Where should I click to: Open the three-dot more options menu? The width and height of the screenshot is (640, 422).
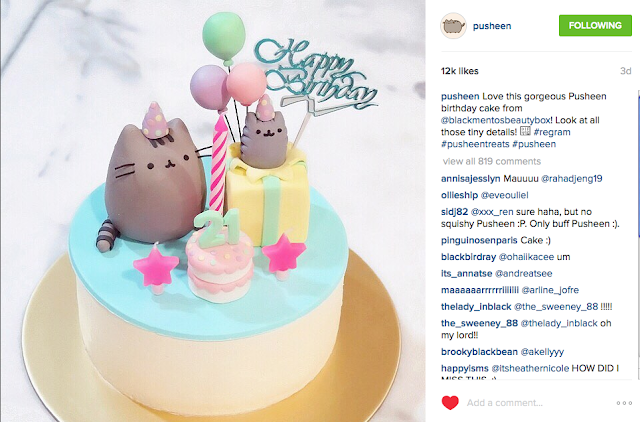[624, 403]
